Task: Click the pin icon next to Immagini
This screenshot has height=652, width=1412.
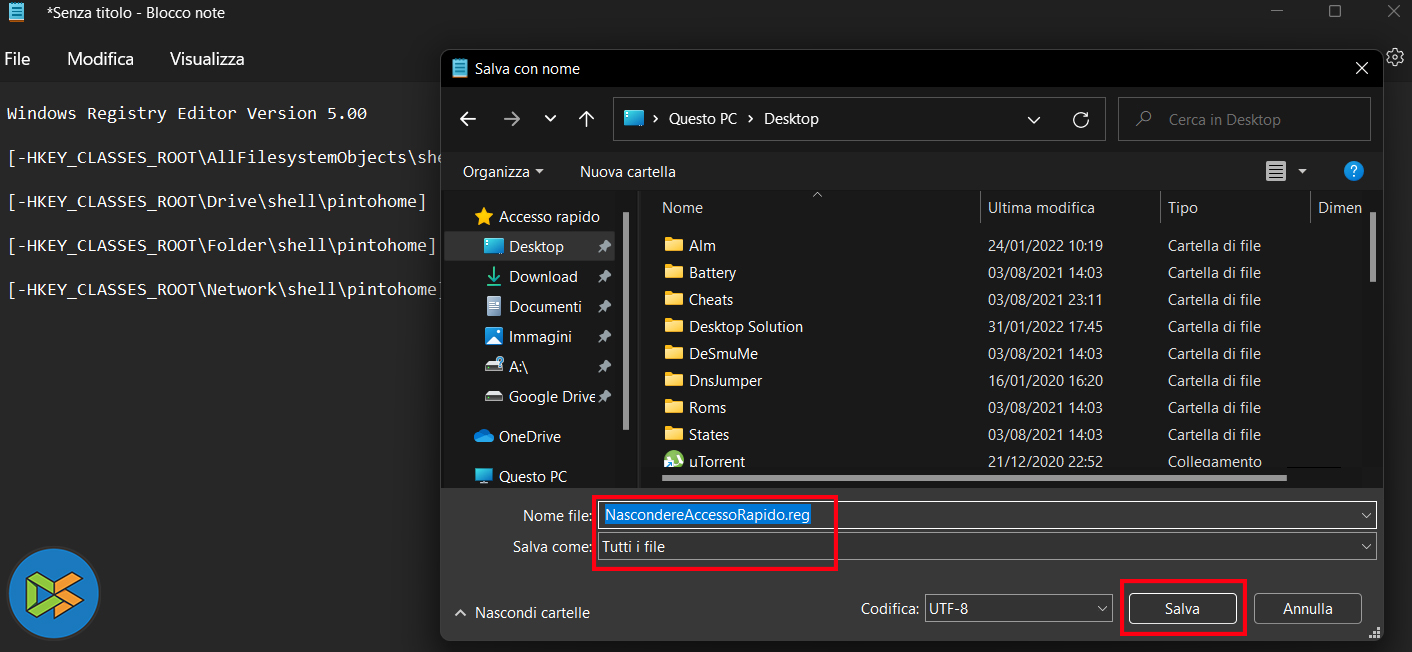Action: coord(604,337)
